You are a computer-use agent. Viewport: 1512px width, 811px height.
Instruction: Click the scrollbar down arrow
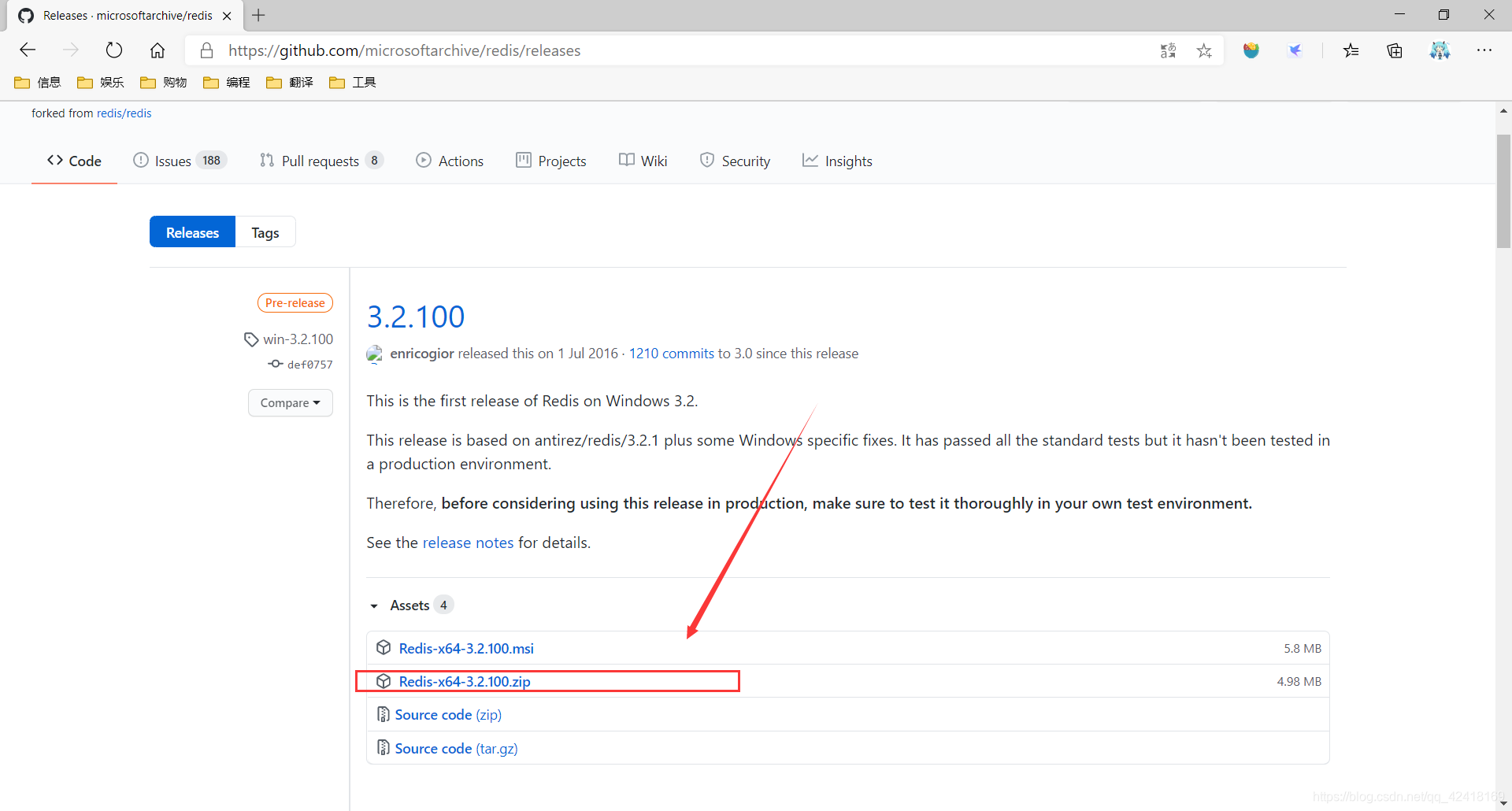coord(1503,803)
